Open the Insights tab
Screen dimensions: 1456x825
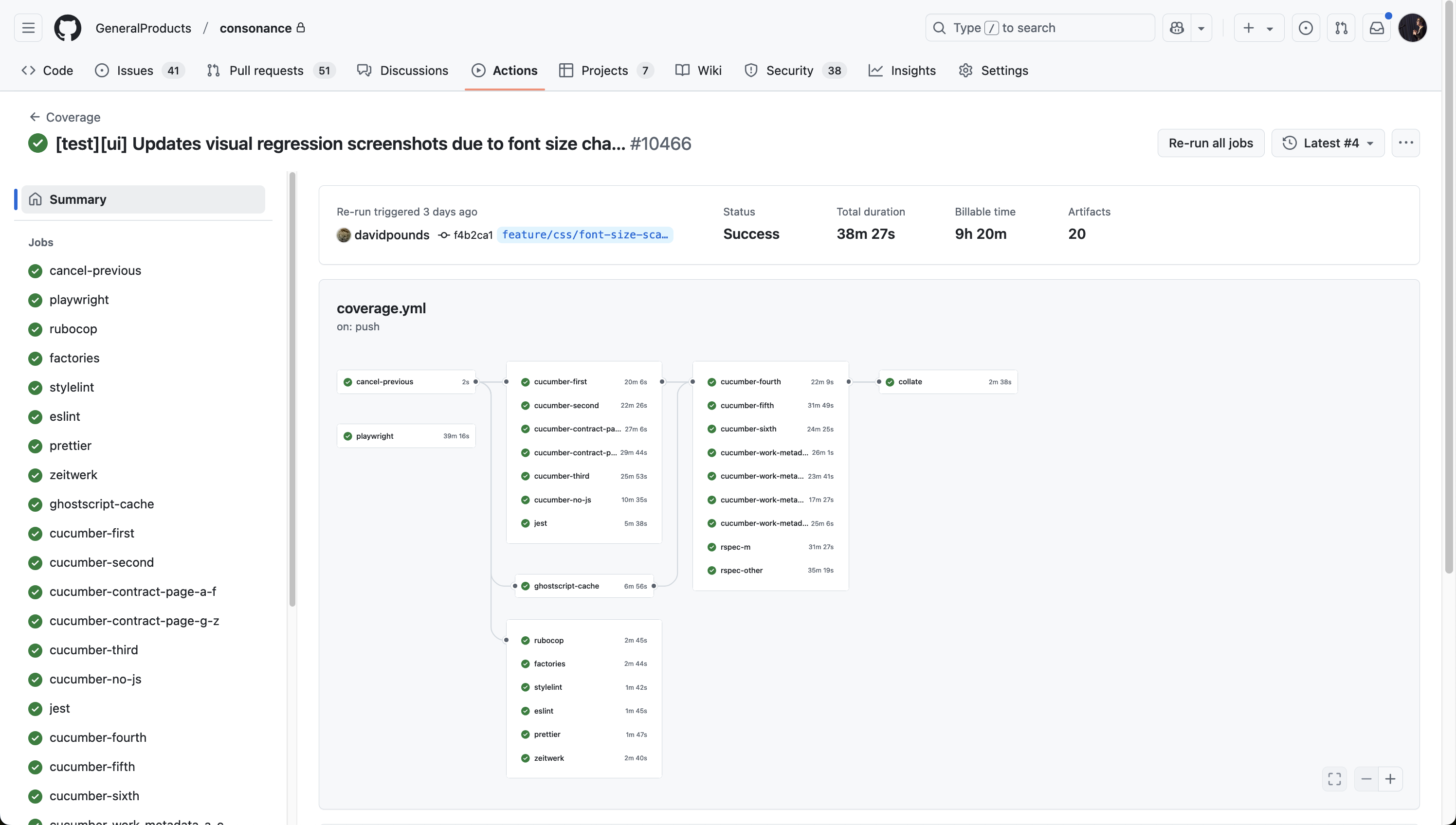[902, 70]
